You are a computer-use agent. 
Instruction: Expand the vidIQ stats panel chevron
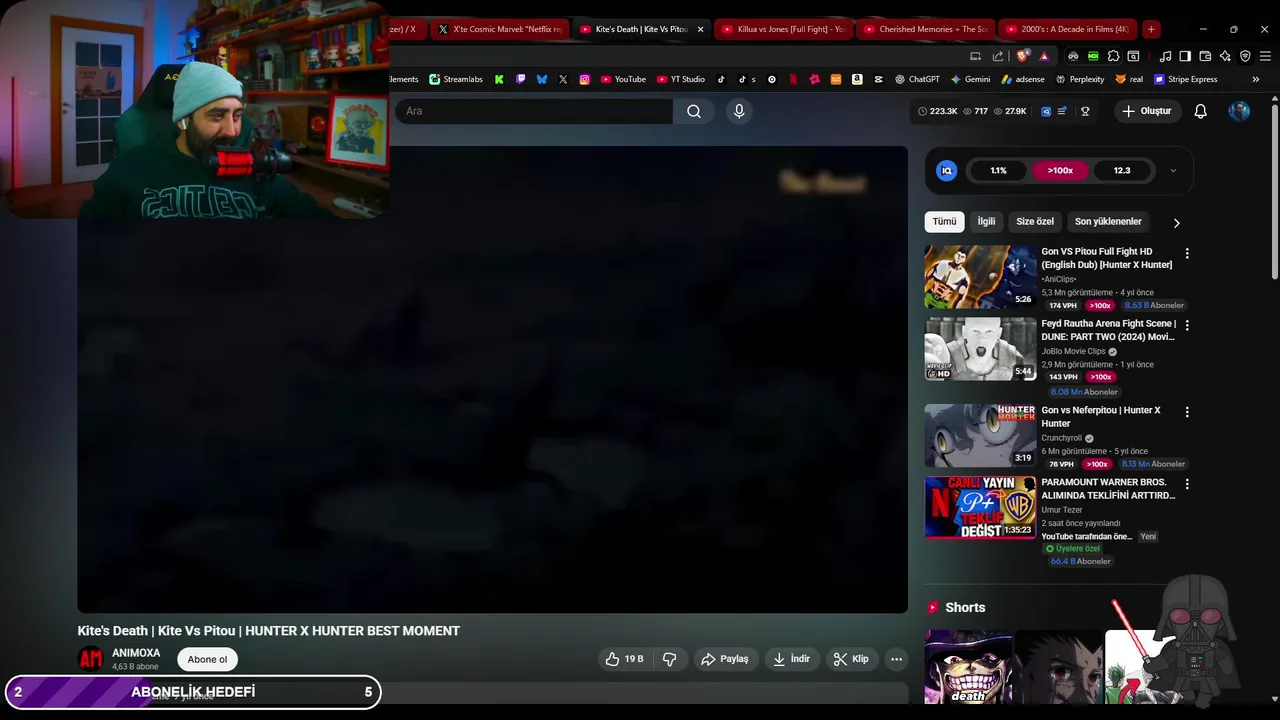point(1173,171)
